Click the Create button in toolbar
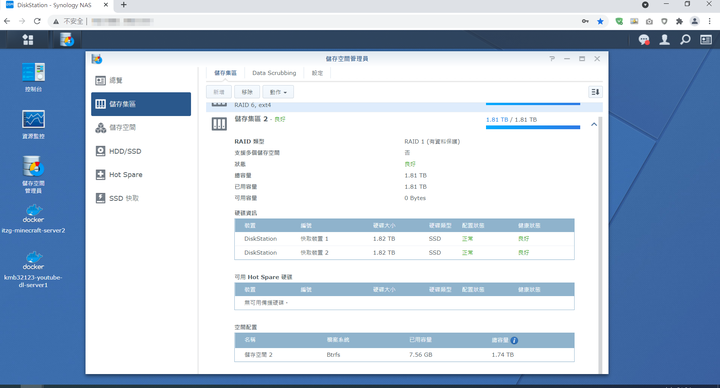 coord(219,92)
